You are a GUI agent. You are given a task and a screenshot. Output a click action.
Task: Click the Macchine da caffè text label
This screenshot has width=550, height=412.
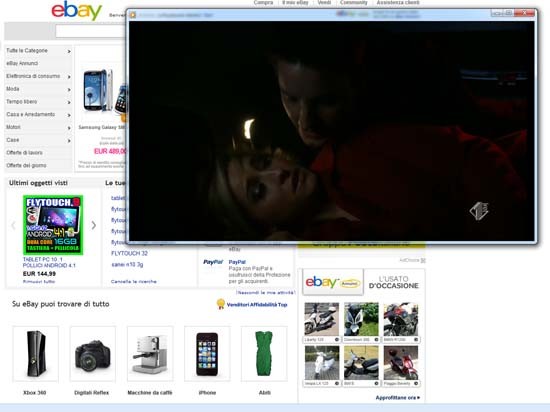pyautogui.click(x=150, y=393)
